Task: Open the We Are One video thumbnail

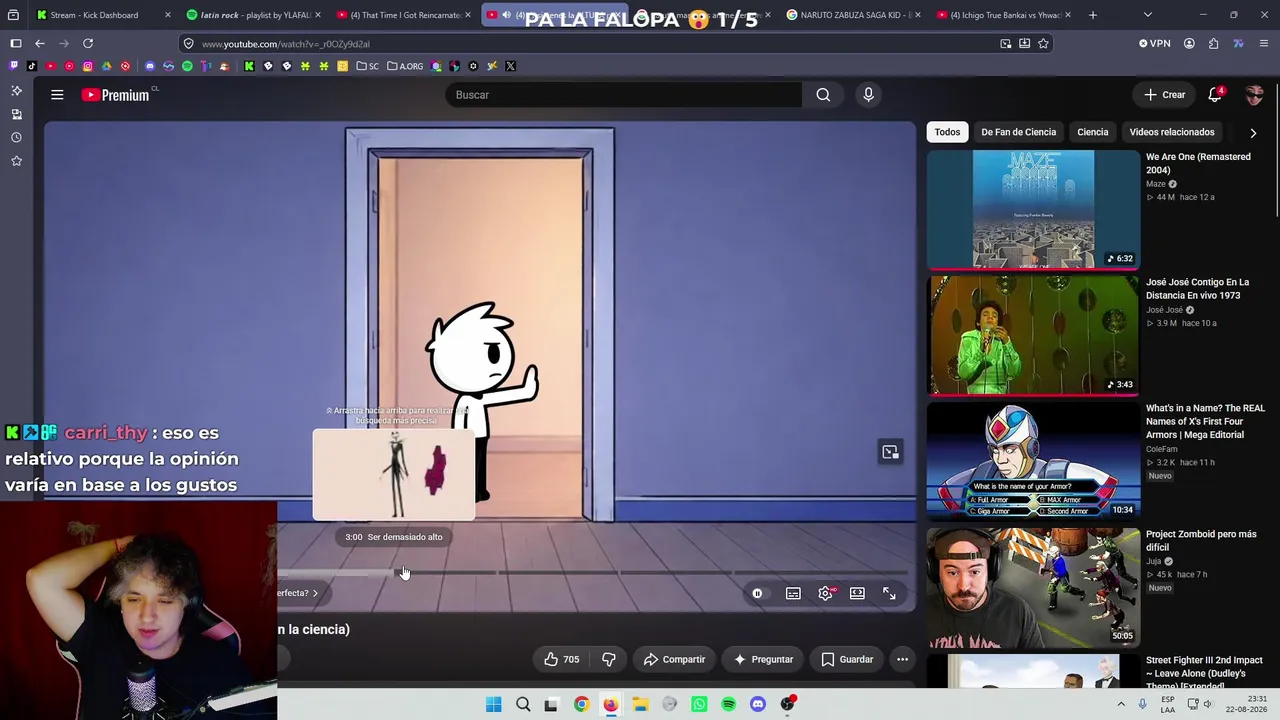Action: 1033,209
